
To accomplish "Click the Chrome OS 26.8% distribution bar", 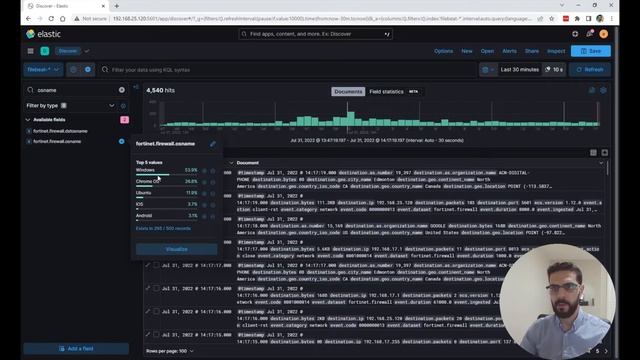I will tap(167, 186).
